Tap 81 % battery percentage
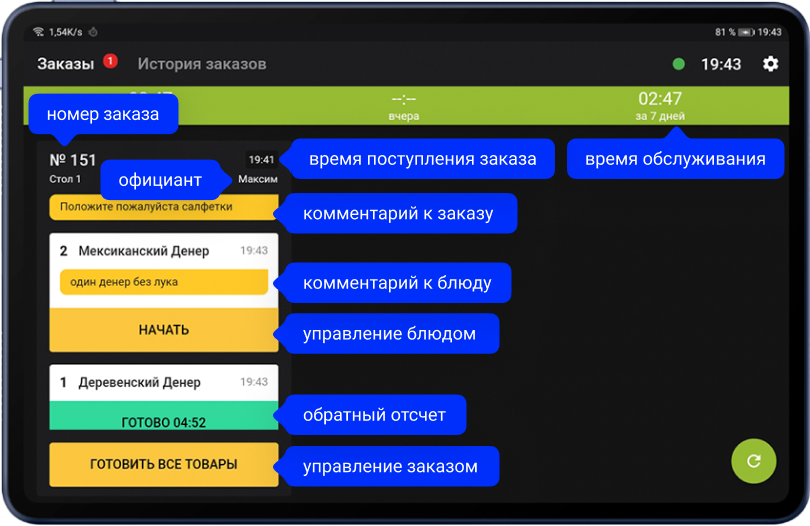 pos(725,32)
